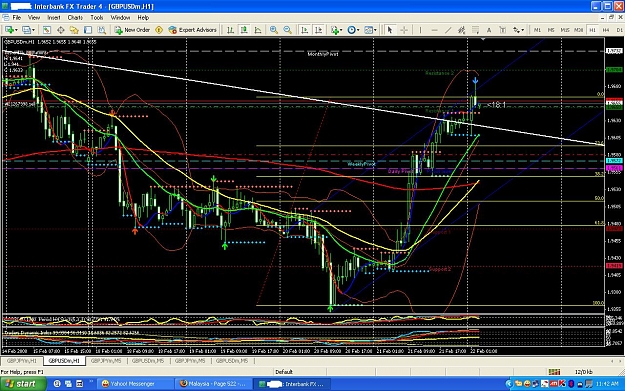Click the New Order button
The image size is (625, 391).
(132, 30)
